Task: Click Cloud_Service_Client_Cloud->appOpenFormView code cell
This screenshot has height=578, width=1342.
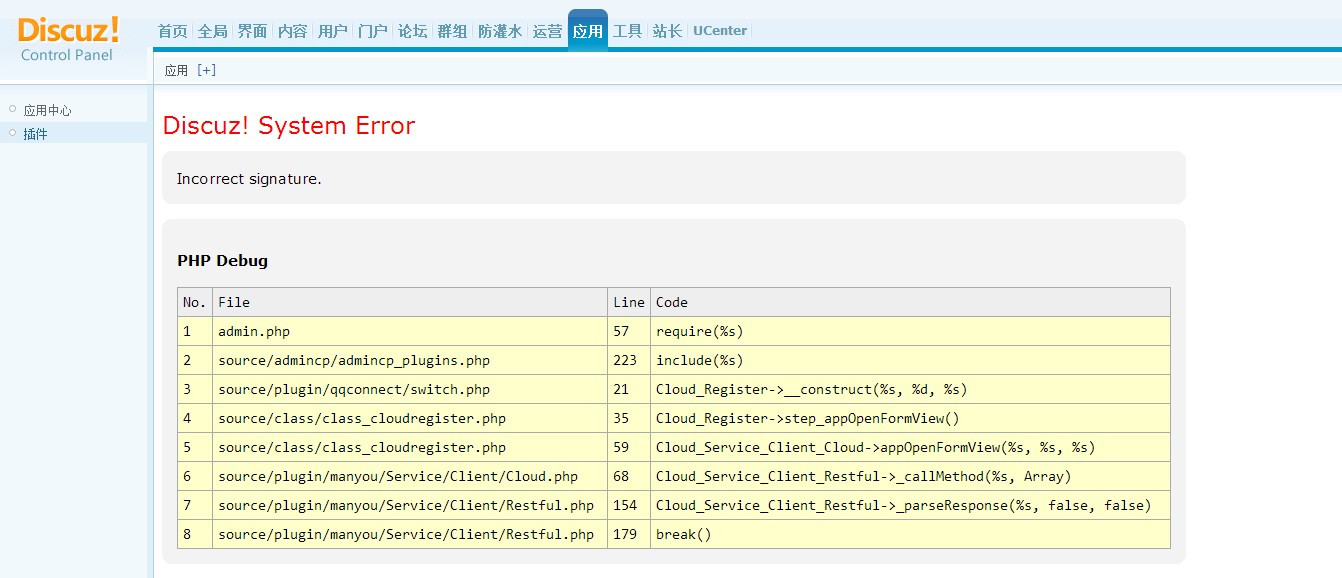Action: point(910,447)
